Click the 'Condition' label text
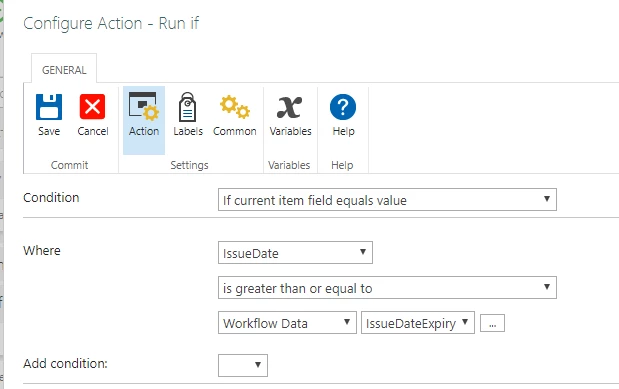This screenshot has height=389, width=619. [x=51, y=197]
